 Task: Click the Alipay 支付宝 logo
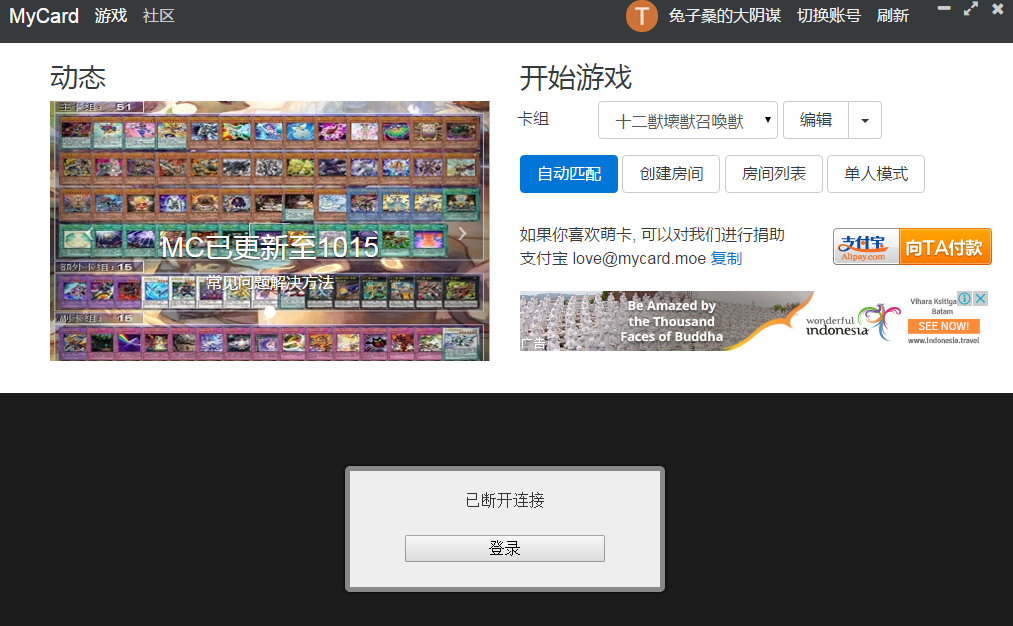[x=866, y=247]
